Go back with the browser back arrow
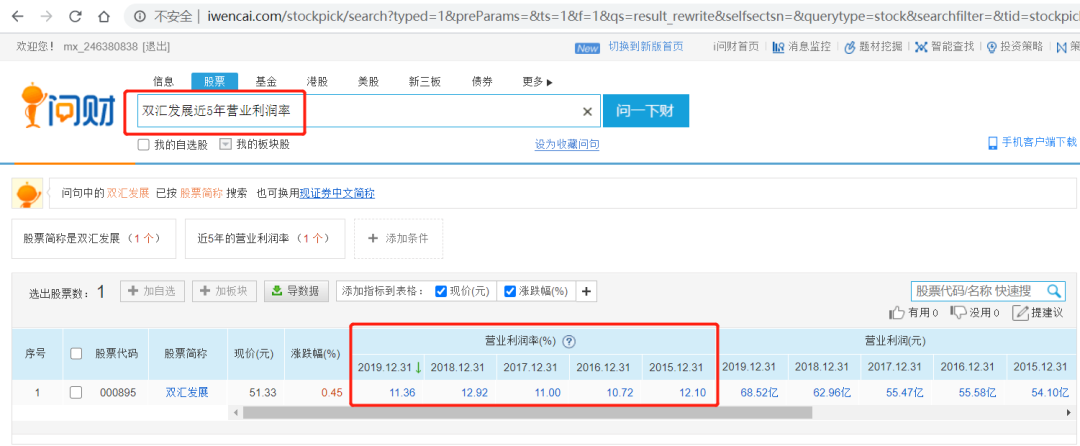This screenshot has height=446, width=1080. pyautogui.click(x=18, y=16)
